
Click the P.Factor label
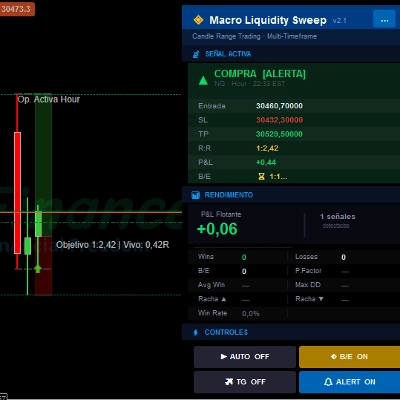pos(308,271)
